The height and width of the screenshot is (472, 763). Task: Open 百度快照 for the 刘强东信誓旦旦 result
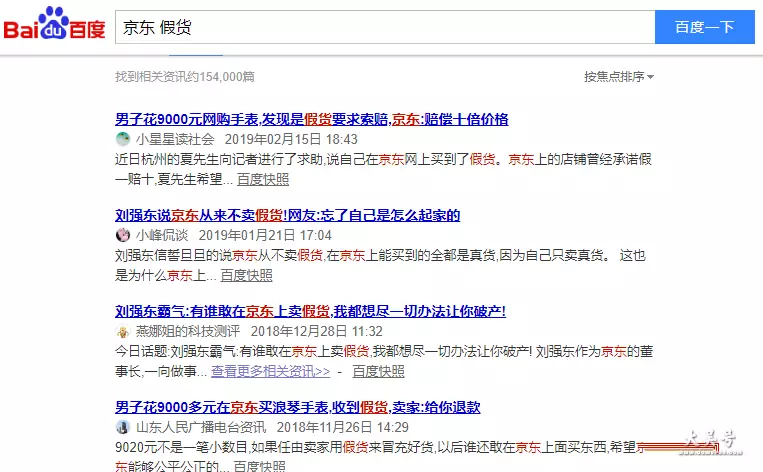click(x=246, y=275)
